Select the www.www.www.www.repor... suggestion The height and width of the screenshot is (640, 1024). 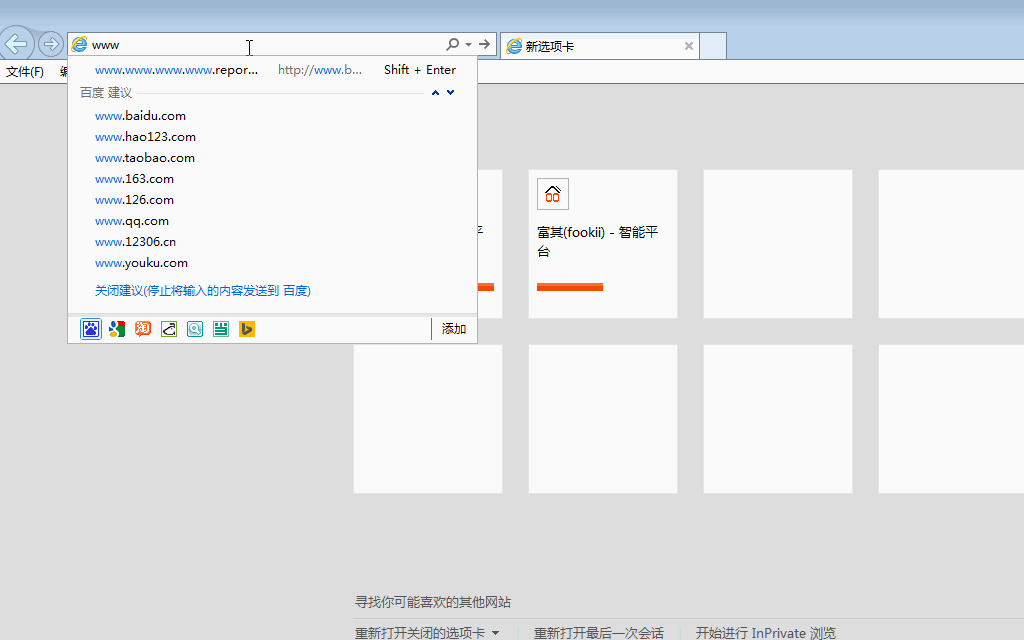(272, 70)
